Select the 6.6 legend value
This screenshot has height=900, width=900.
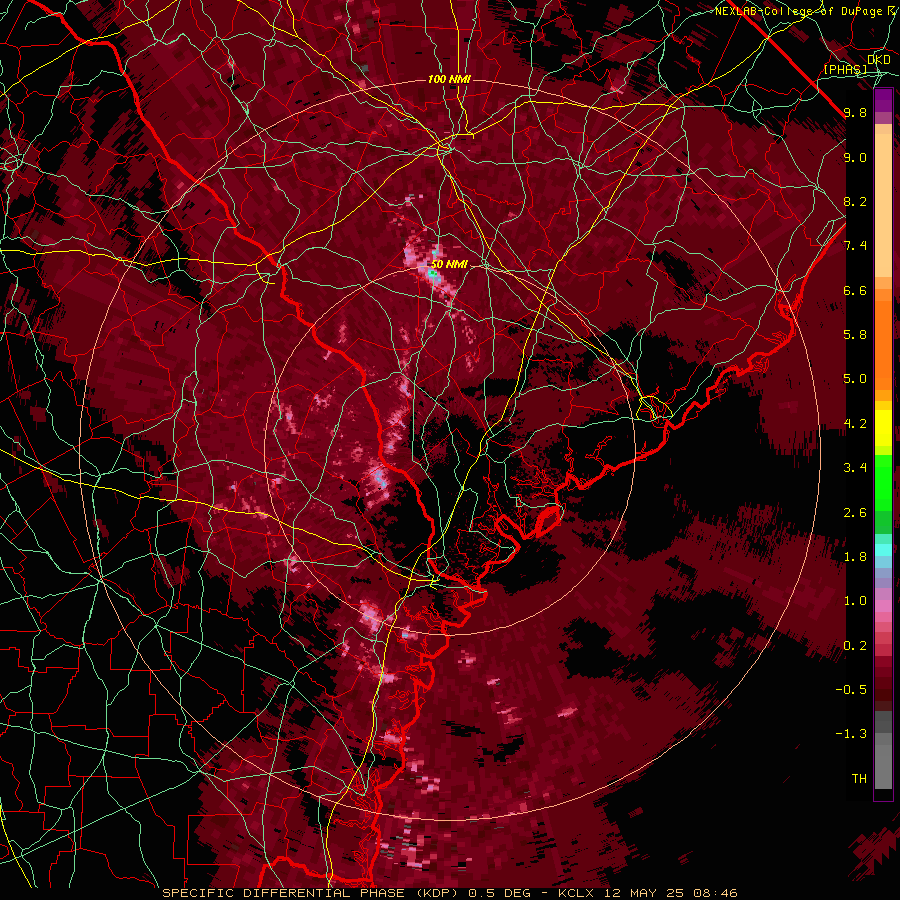click(855, 290)
